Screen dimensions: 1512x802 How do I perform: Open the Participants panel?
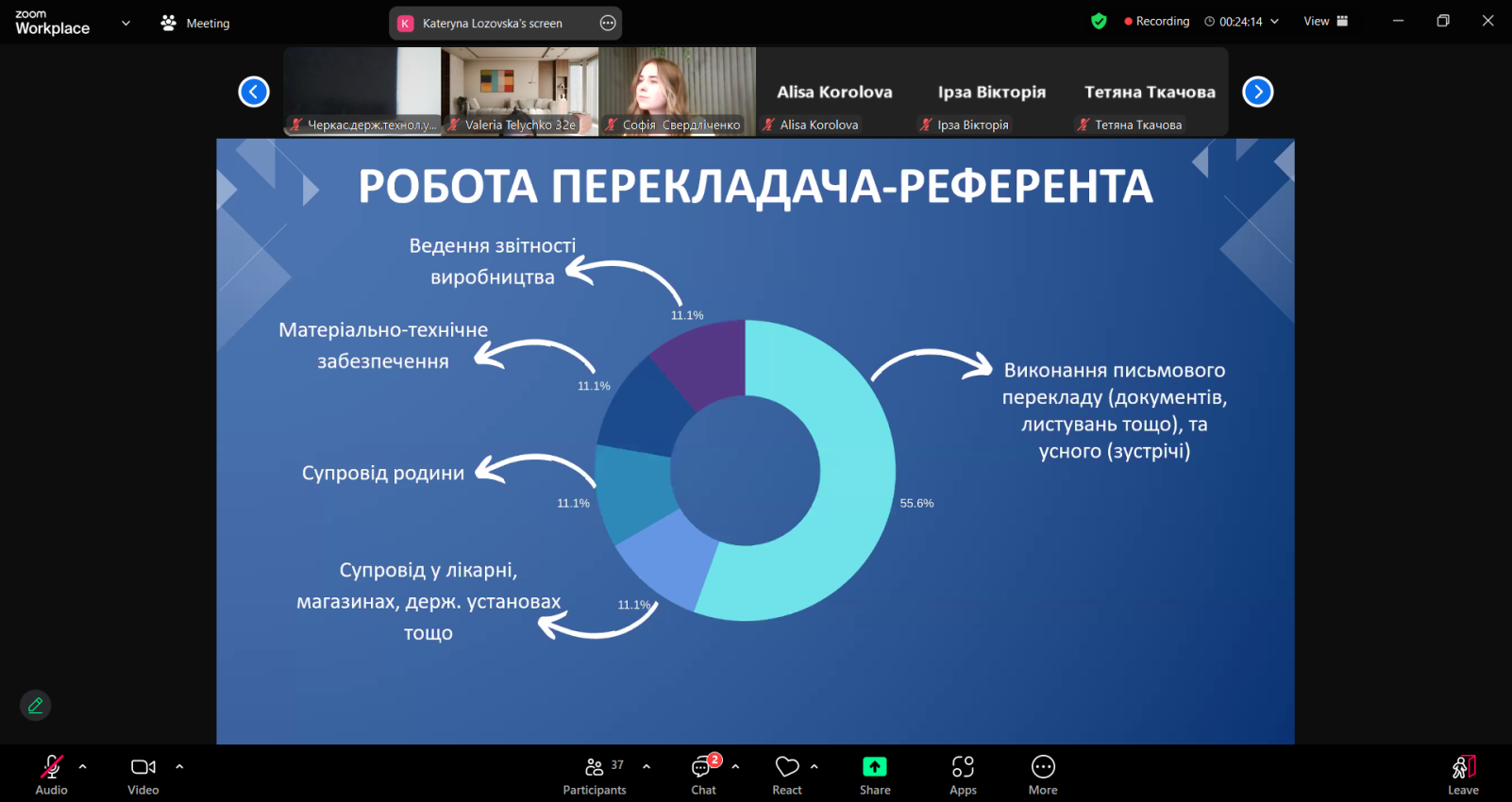point(595,775)
